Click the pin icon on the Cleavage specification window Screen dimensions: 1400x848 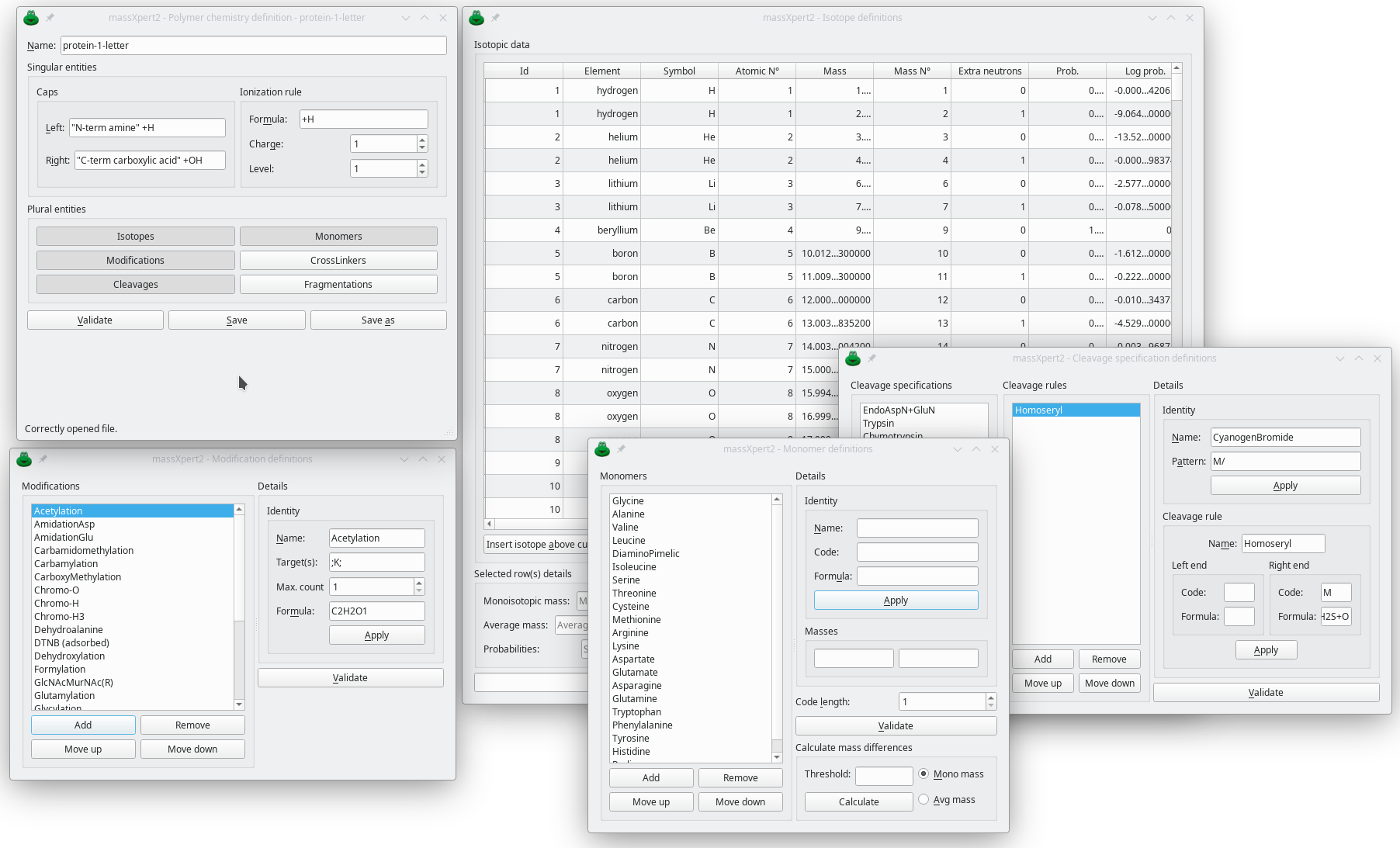[872, 358]
